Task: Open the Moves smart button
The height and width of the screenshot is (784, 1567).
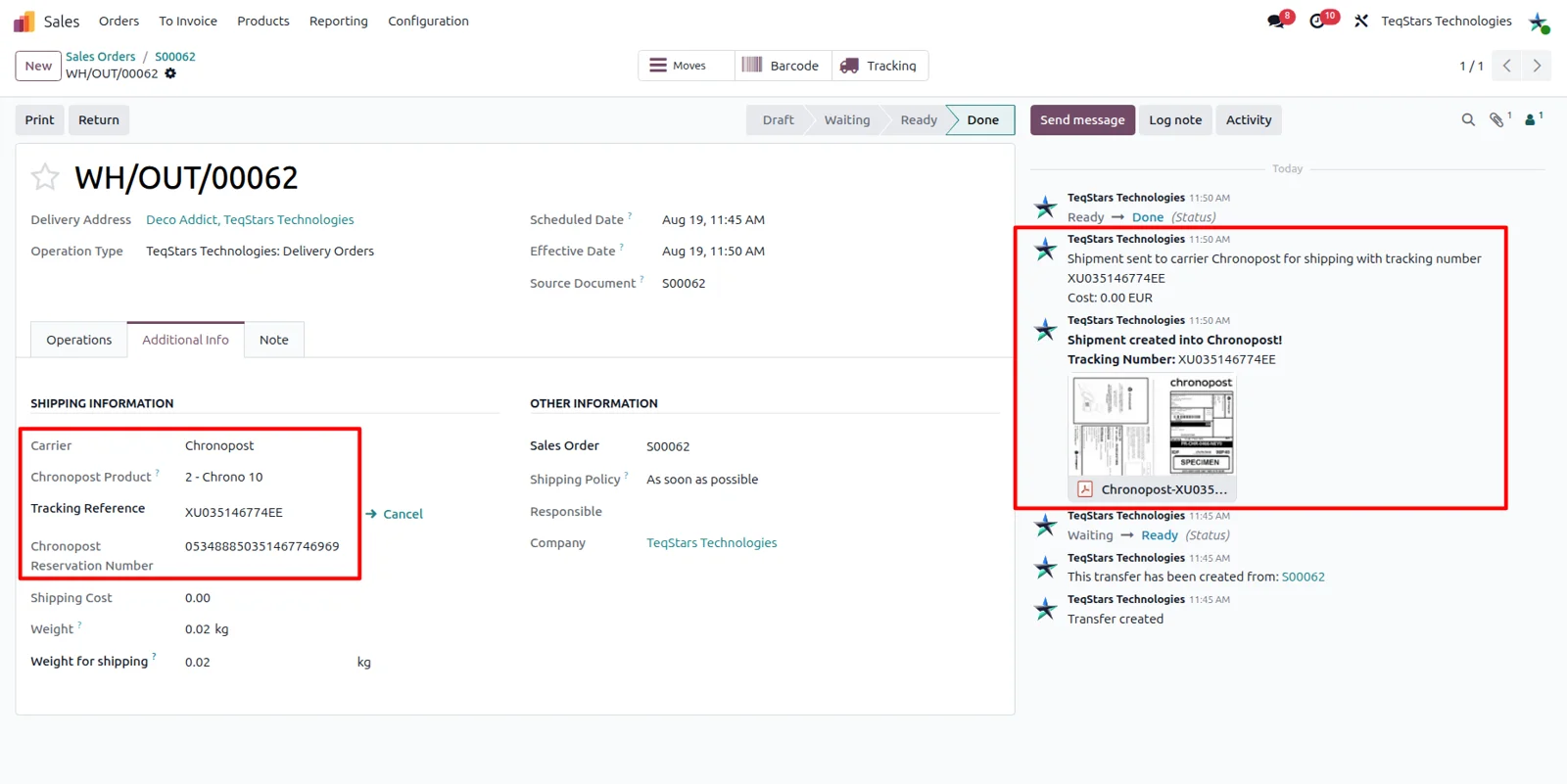Action: tap(685, 66)
